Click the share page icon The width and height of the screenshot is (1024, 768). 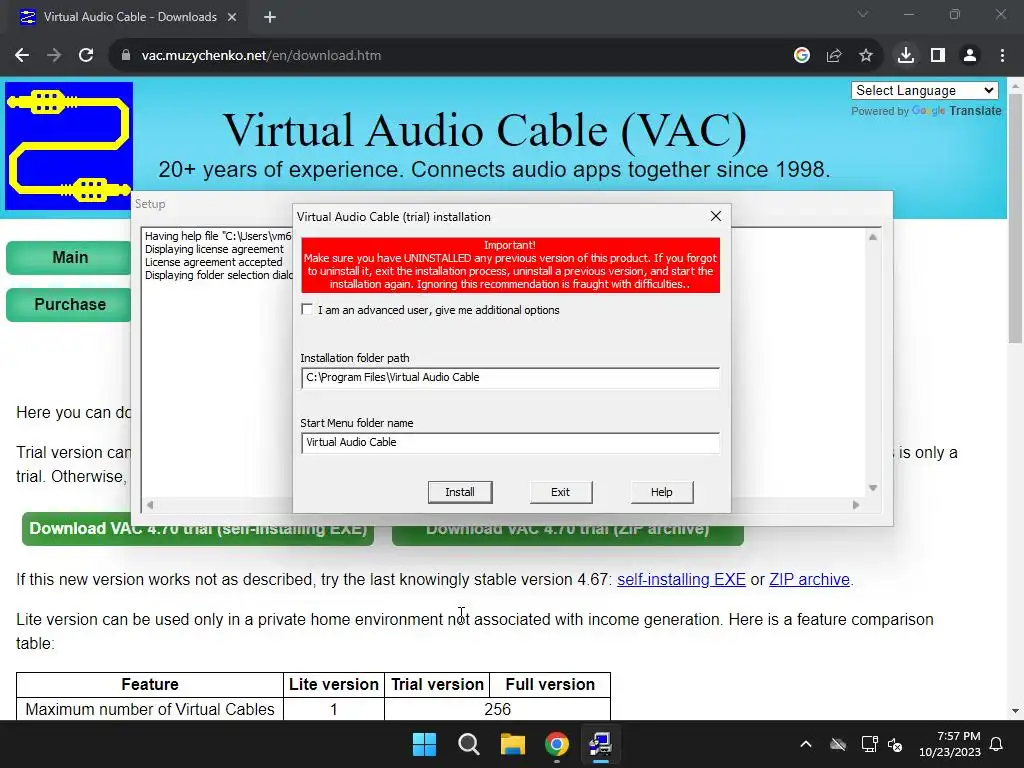coord(834,56)
